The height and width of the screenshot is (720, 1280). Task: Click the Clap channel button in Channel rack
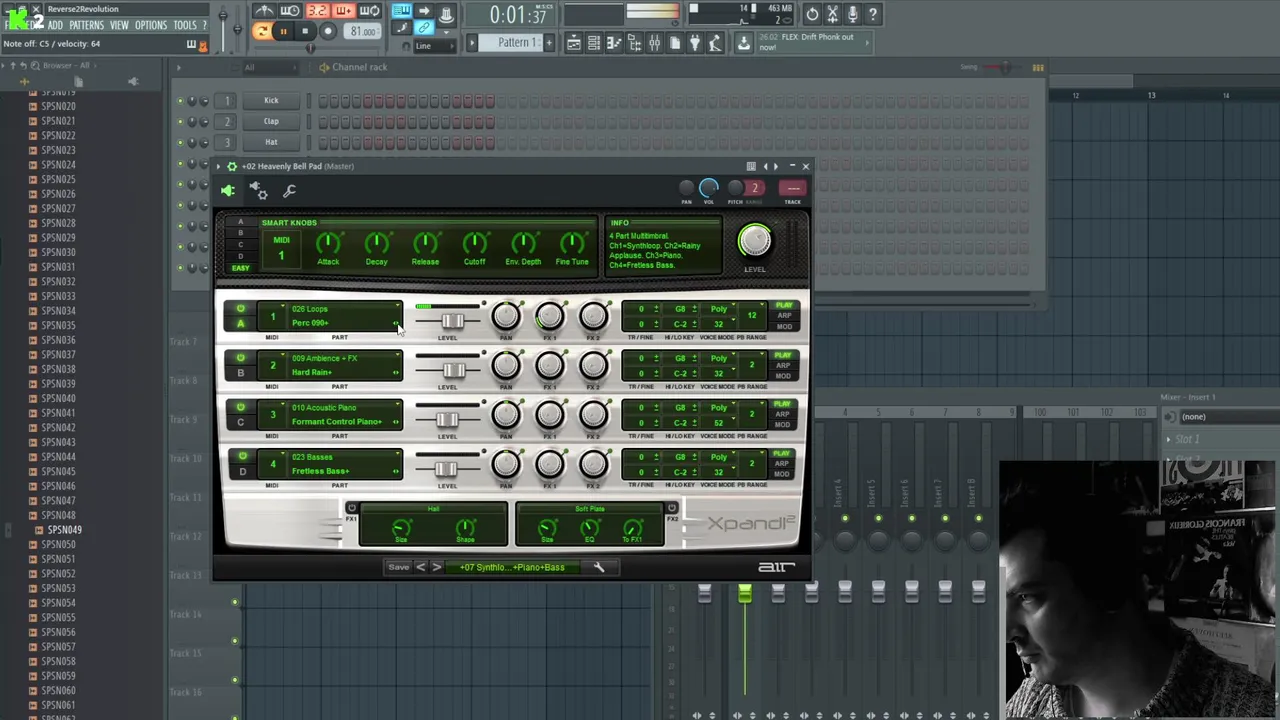click(271, 121)
